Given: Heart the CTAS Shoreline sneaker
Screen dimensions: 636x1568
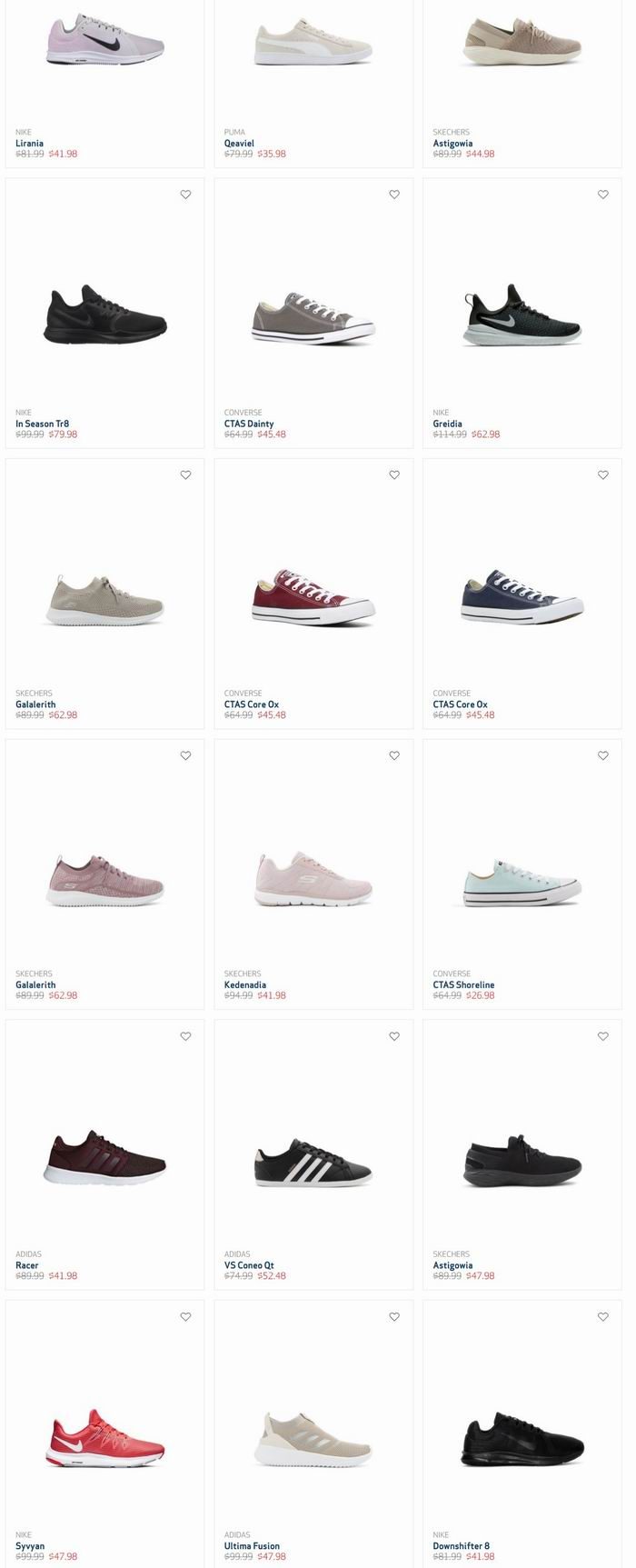Looking at the screenshot, I should [603, 756].
